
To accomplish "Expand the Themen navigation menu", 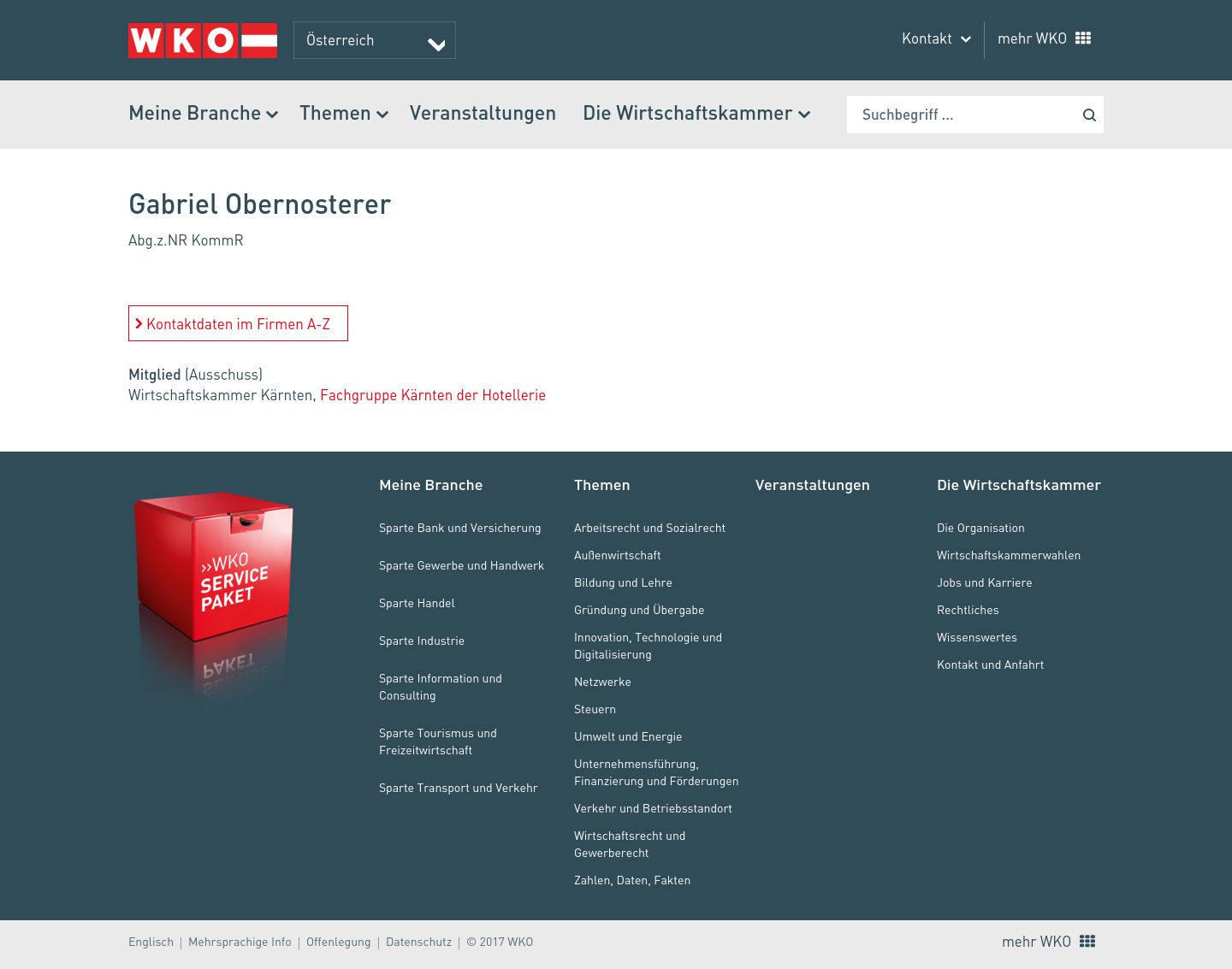I will click(x=344, y=114).
